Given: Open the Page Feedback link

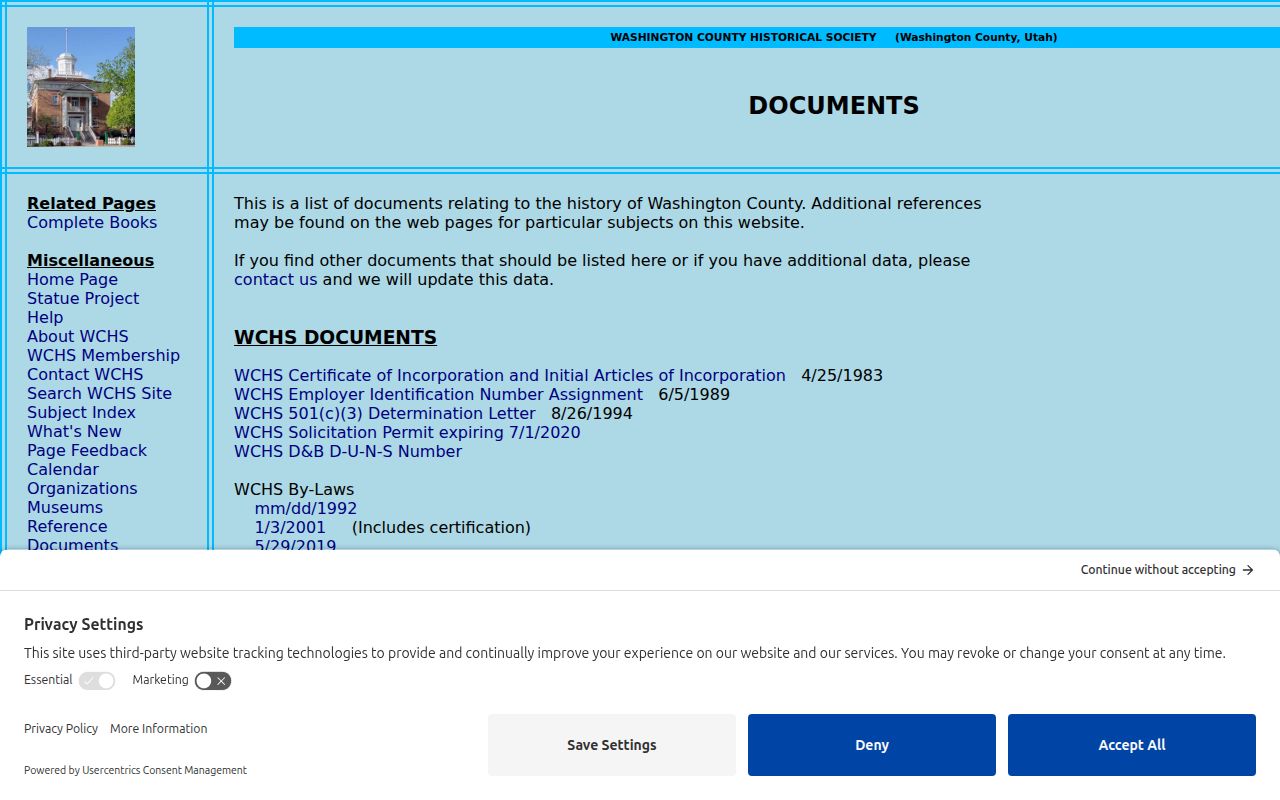Looking at the screenshot, I should coord(87,451).
